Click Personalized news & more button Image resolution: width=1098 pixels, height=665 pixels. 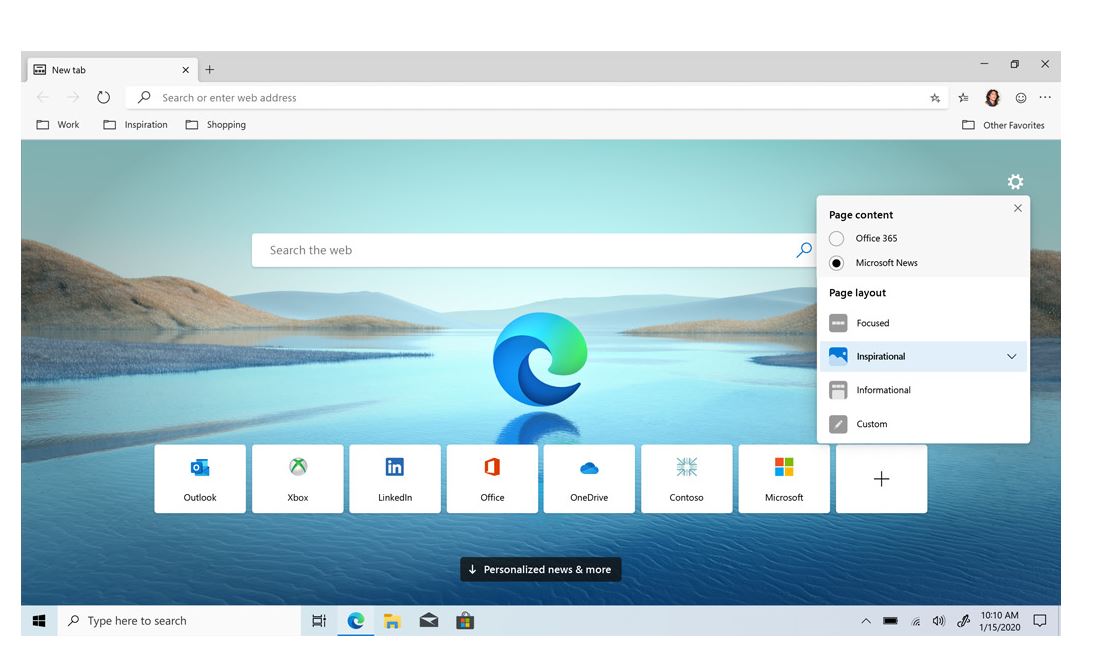[541, 569]
